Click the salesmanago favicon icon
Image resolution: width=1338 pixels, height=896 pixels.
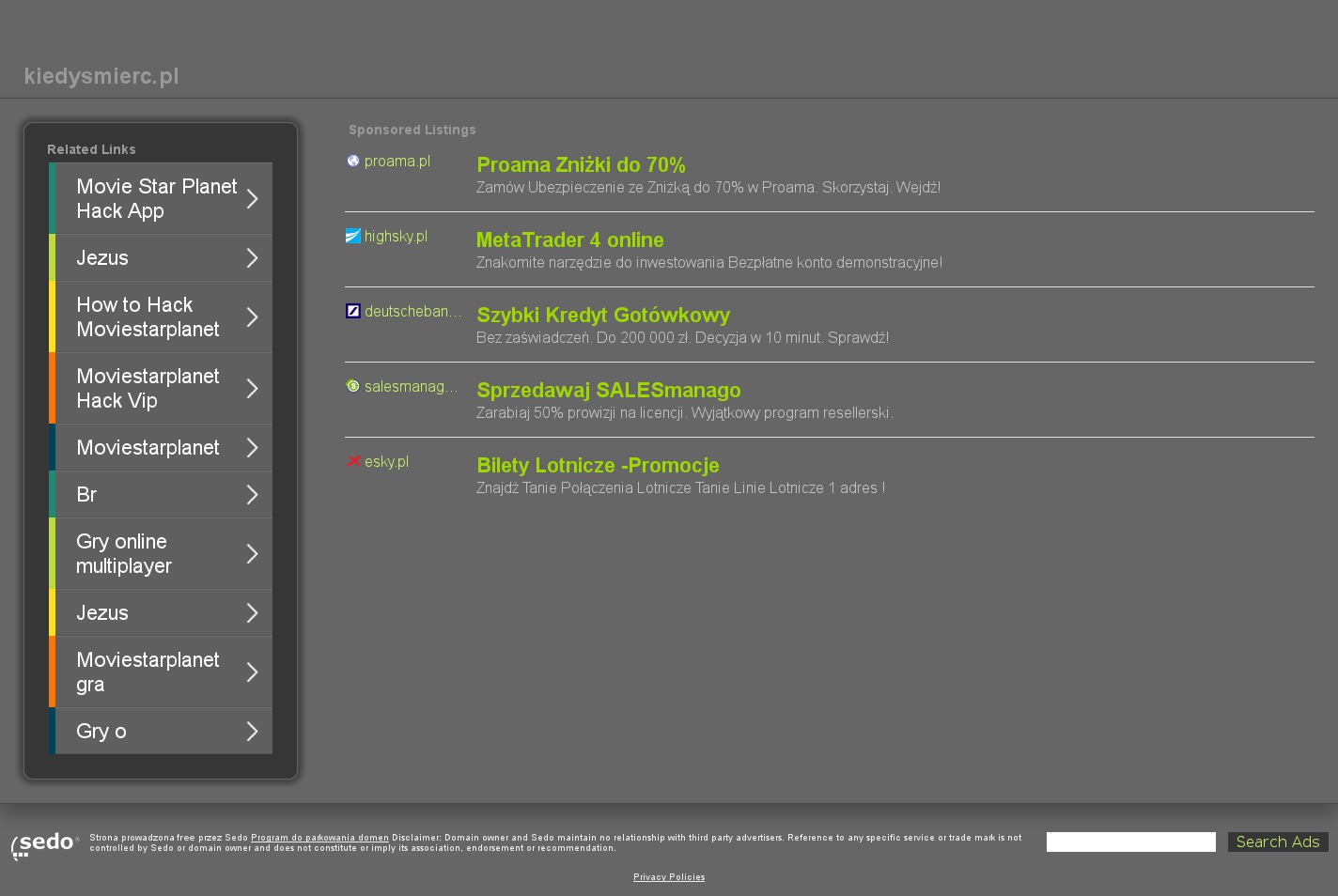click(x=353, y=386)
